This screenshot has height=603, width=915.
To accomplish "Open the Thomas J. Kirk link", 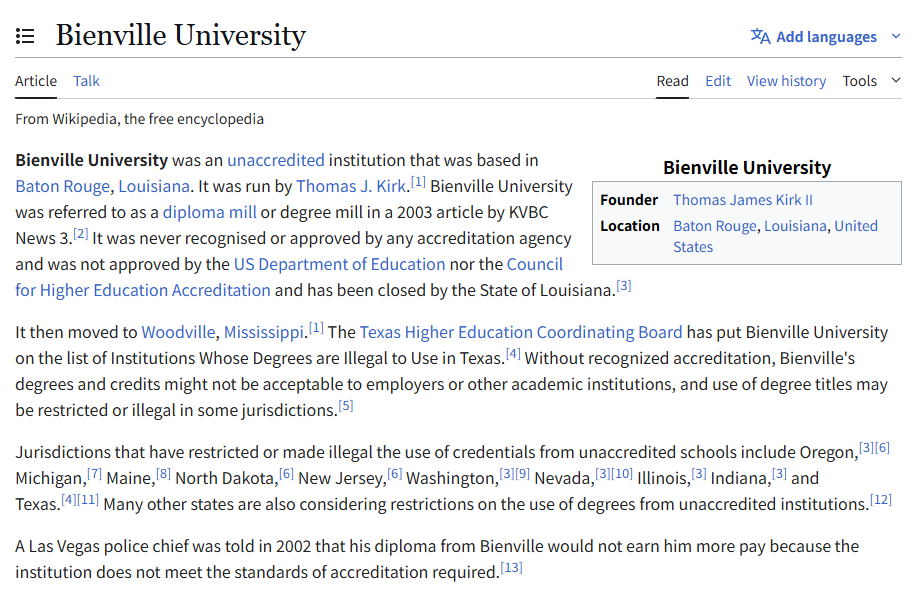I will [351, 186].
